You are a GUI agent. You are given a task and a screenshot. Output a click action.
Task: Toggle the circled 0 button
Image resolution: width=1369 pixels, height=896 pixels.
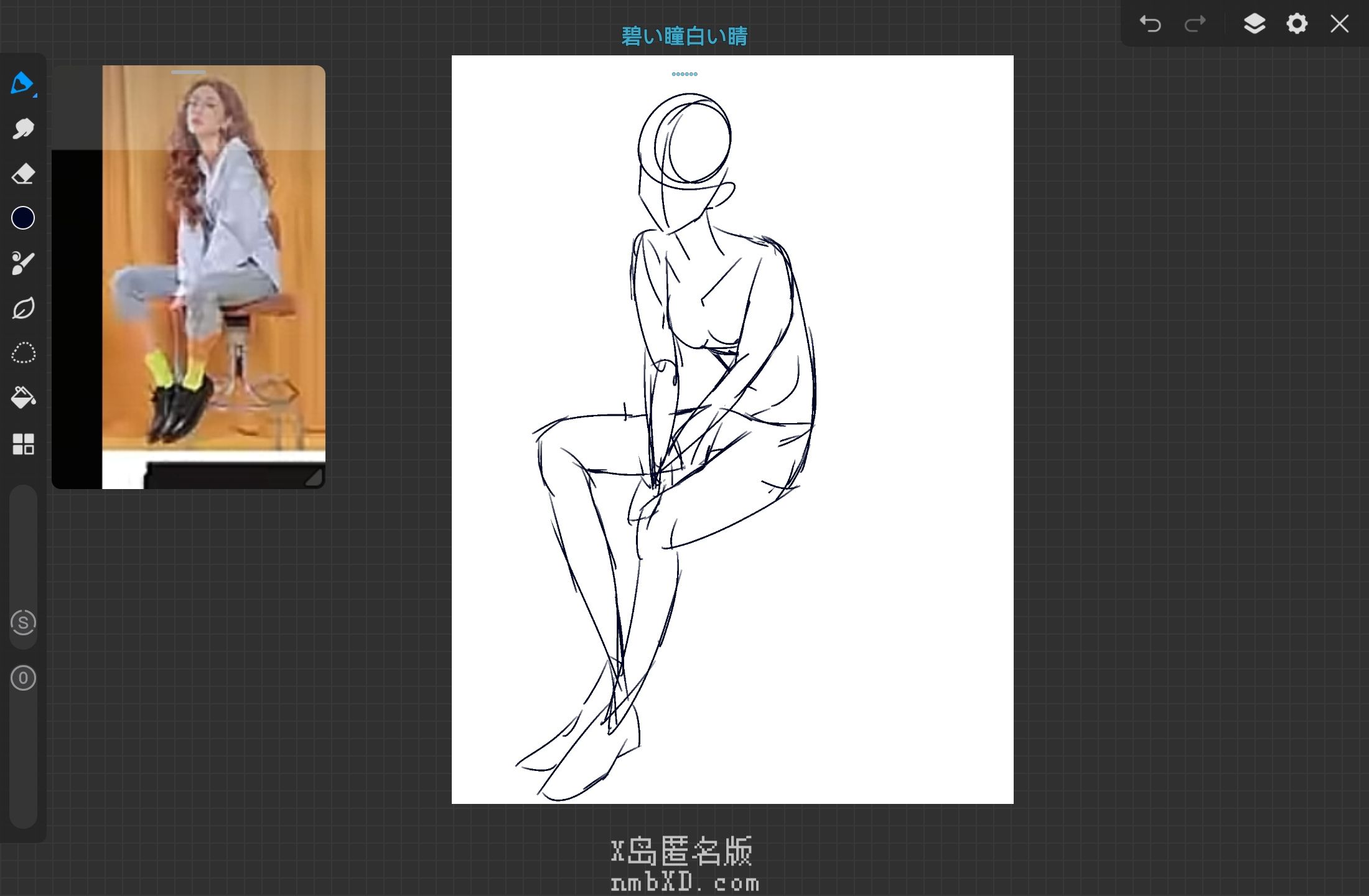[23, 678]
